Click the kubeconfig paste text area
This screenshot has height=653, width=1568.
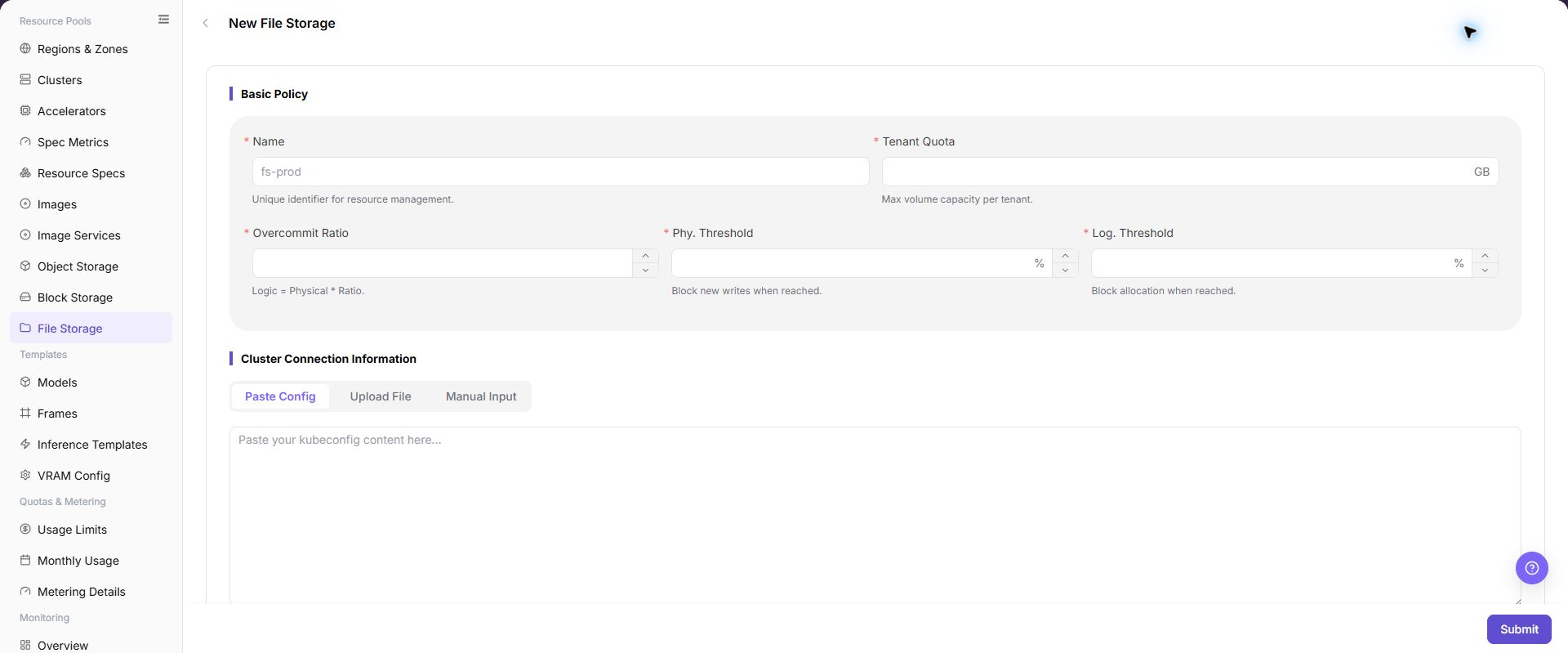point(875,516)
